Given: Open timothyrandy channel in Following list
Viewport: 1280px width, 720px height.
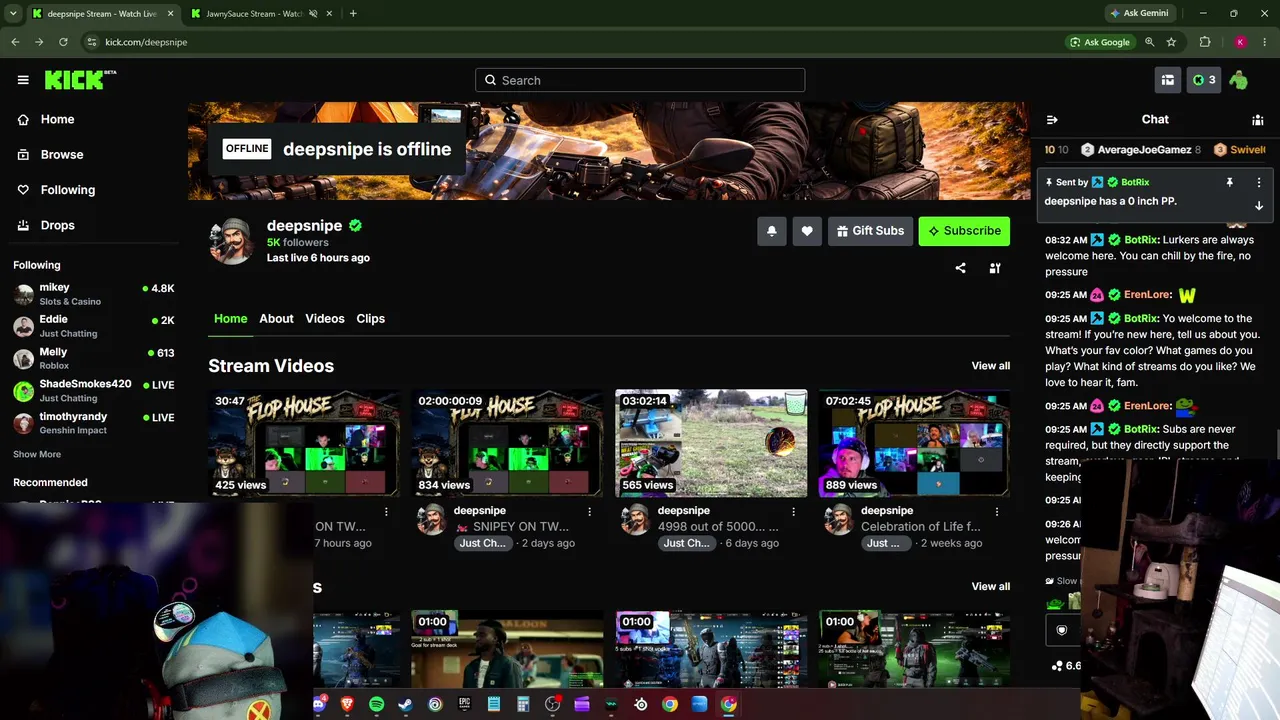Looking at the screenshot, I should (94, 423).
